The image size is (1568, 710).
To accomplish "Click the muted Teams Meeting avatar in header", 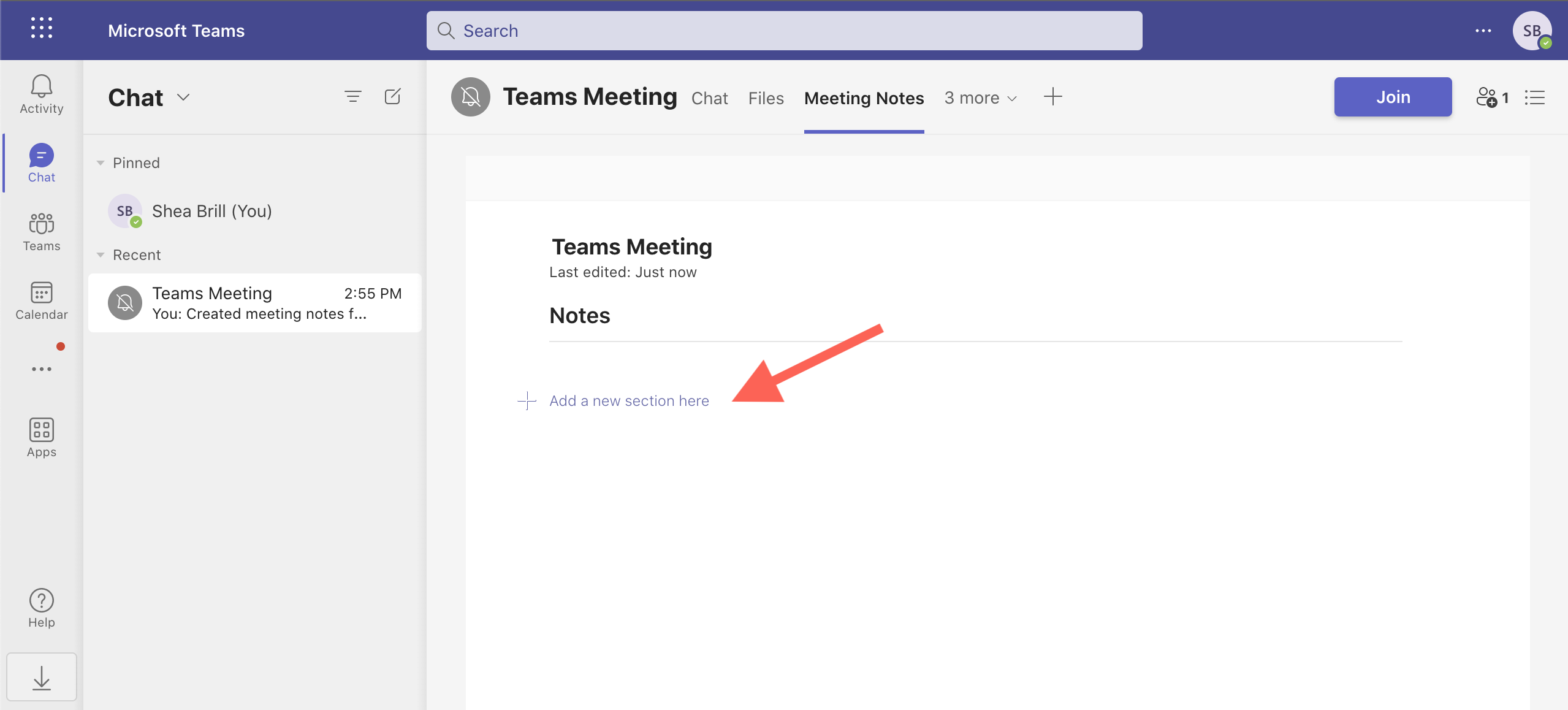I will (471, 96).
